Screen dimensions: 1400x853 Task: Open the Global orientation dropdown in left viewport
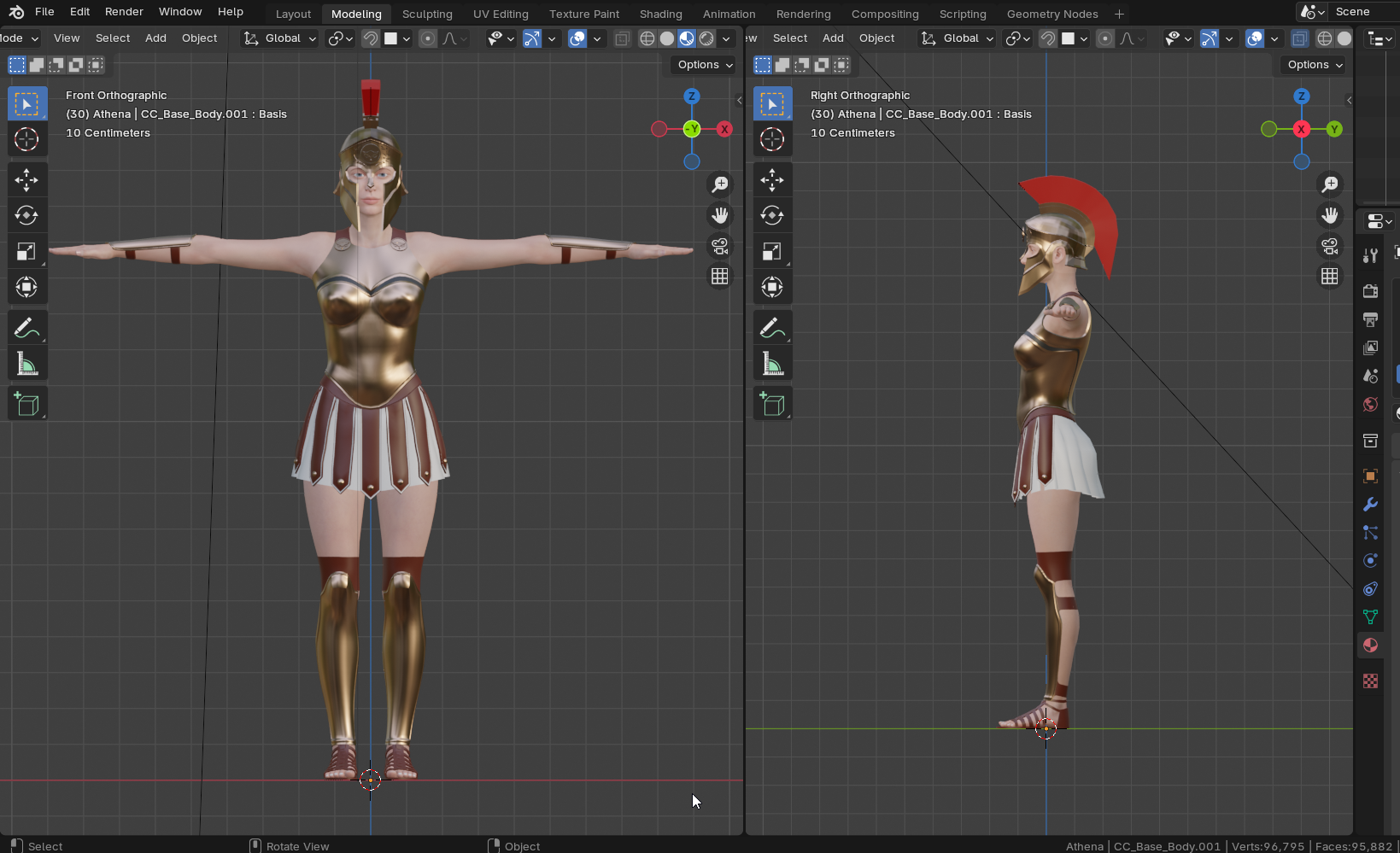coord(280,38)
